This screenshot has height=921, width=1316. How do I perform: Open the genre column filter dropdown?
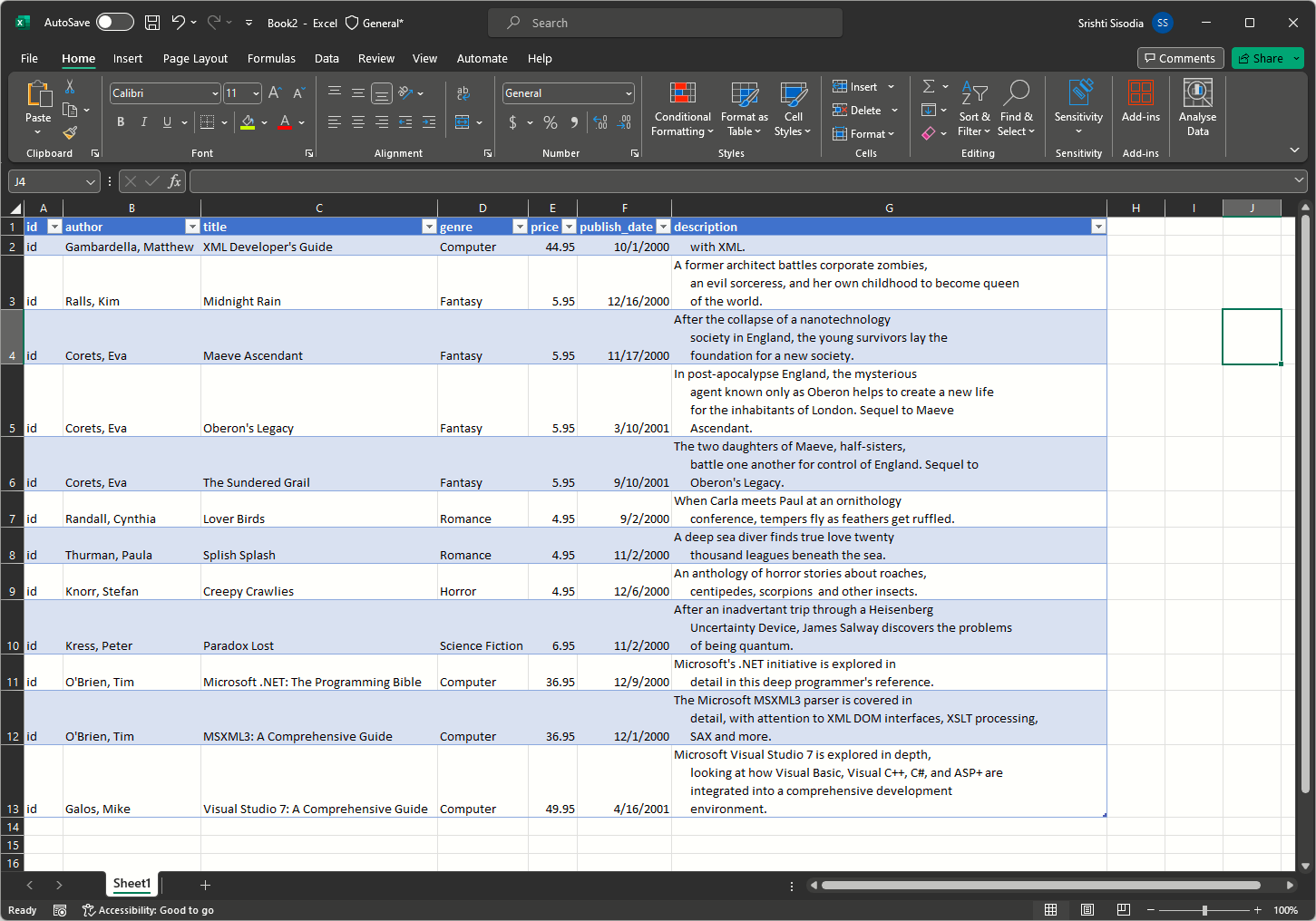point(520,227)
